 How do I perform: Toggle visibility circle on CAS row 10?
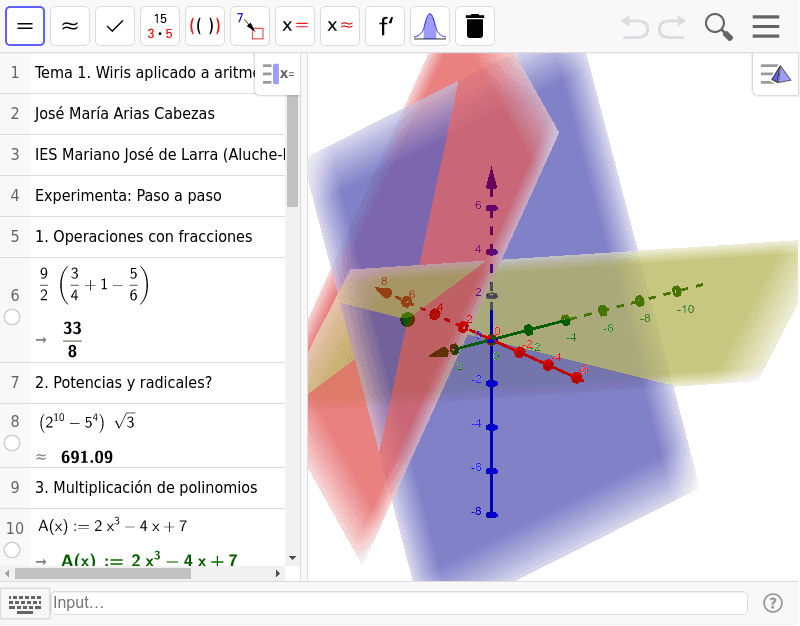(x=11, y=548)
